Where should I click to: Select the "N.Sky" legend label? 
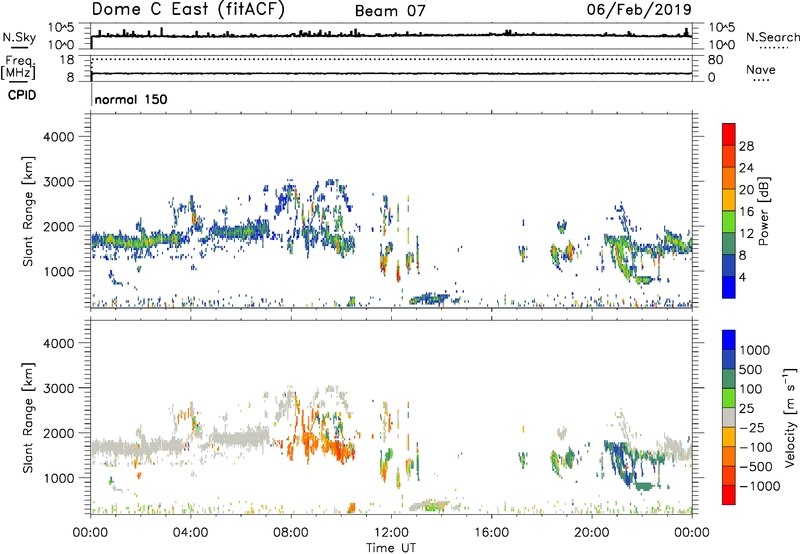(19, 37)
